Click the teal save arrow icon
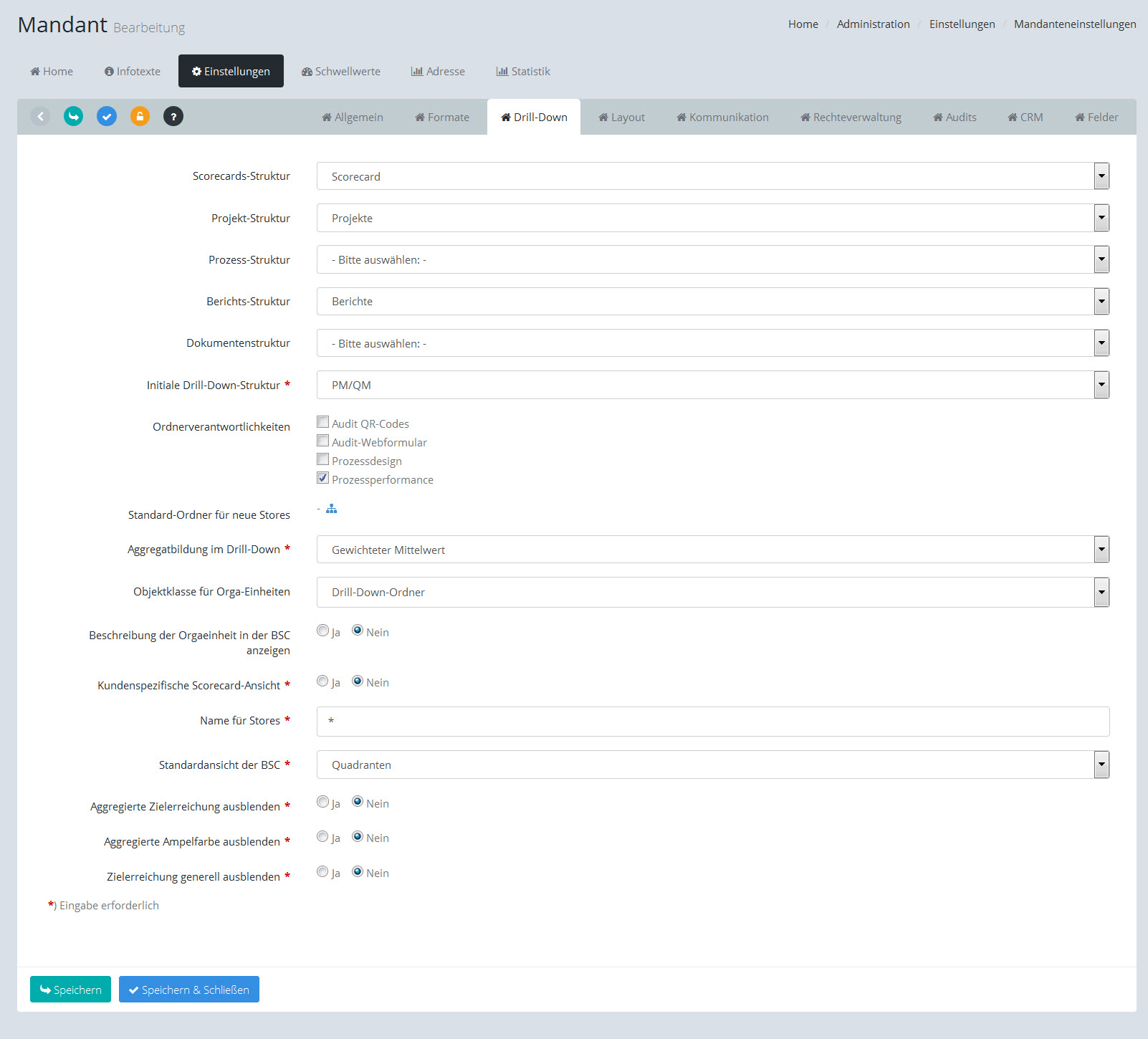The image size is (1148, 1039). 73,116
